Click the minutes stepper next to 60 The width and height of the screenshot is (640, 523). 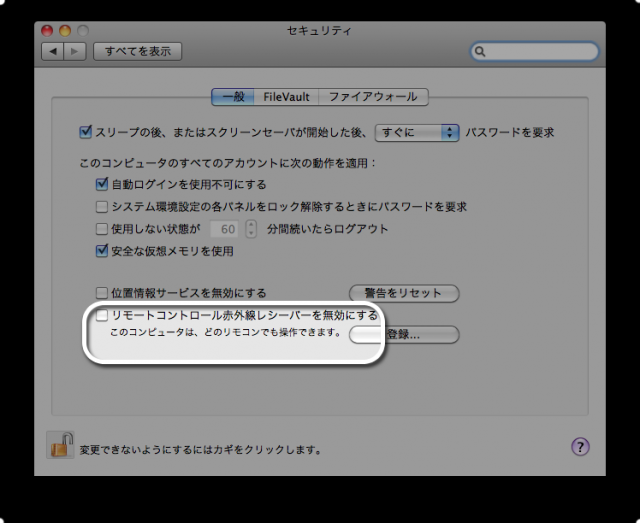(x=251, y=229)
